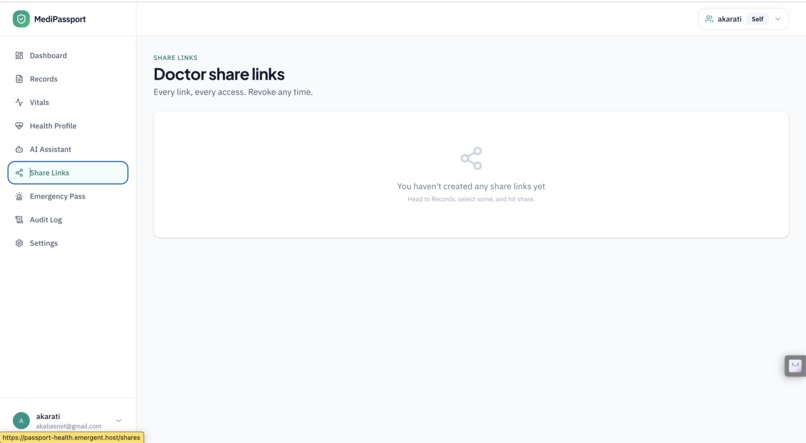Expand the account menu chevron in sidebar footer

tap(119, 420)
